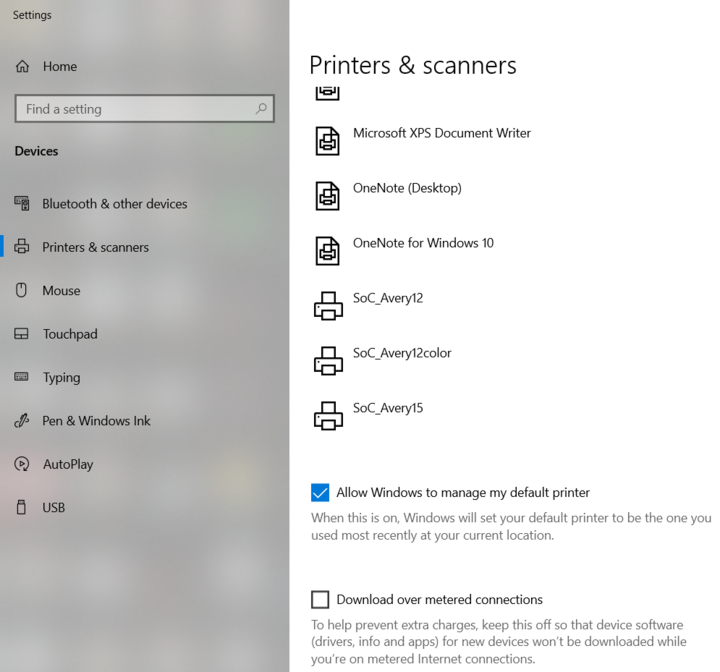The width and height of the screenshot is (720, 672).
Task: Open Typing settings page
Action: tap(62, 378)
